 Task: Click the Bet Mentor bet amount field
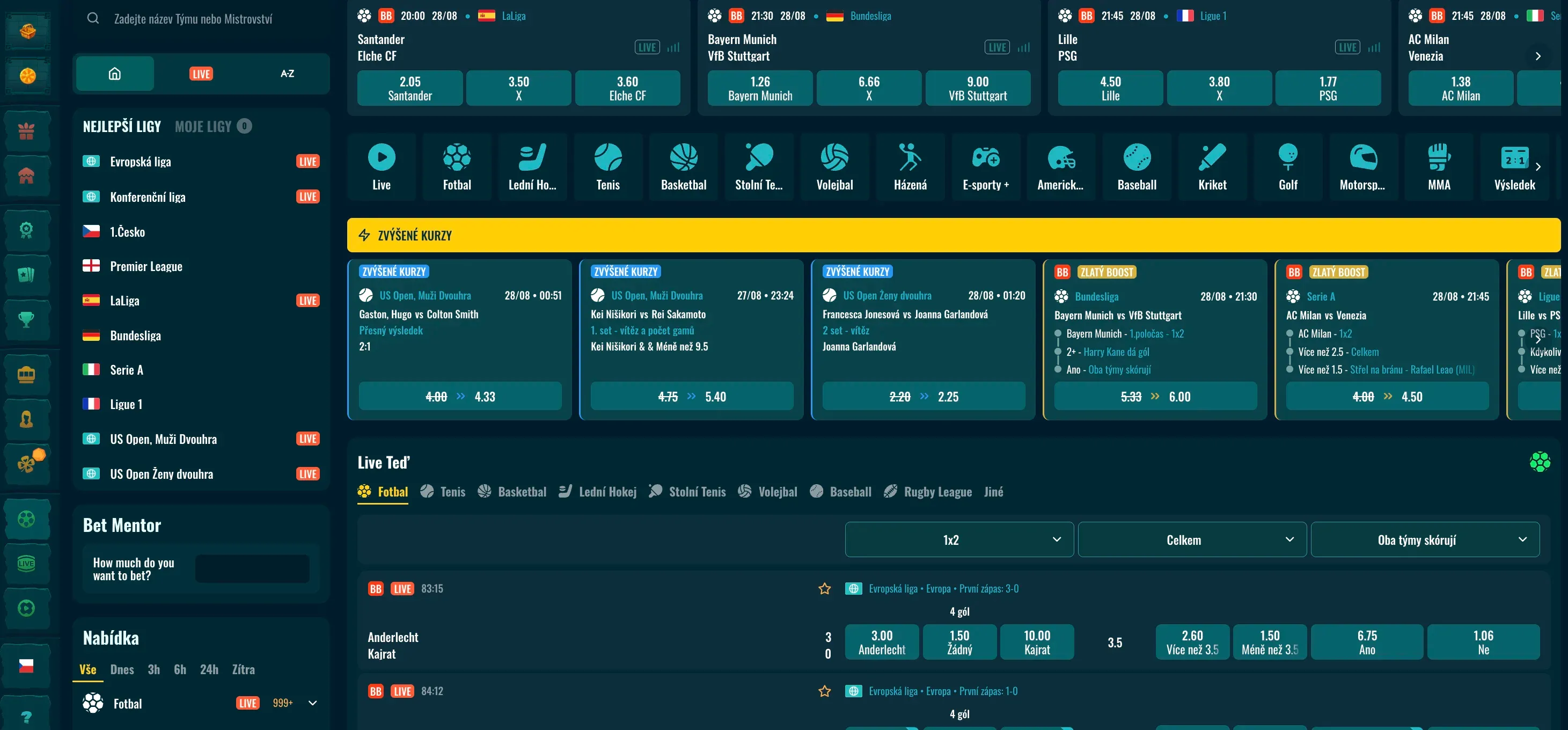pyautogui.click(x=252, y=568)
